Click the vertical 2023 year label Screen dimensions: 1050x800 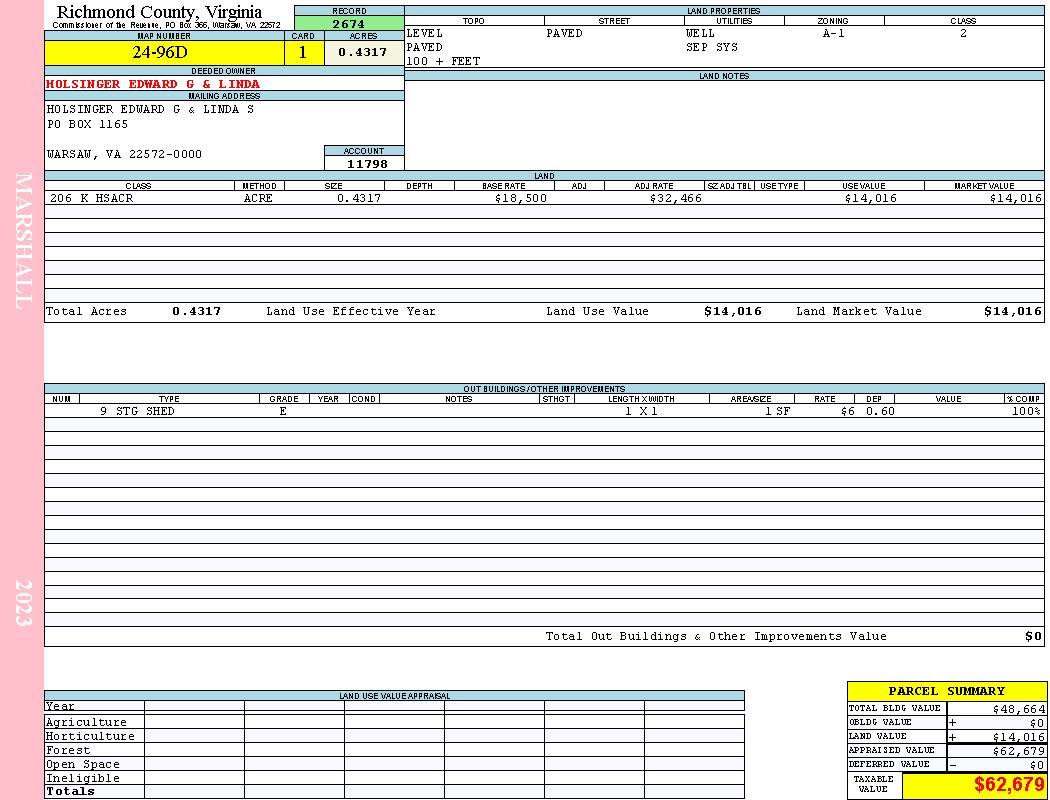(x=23, y=603)
